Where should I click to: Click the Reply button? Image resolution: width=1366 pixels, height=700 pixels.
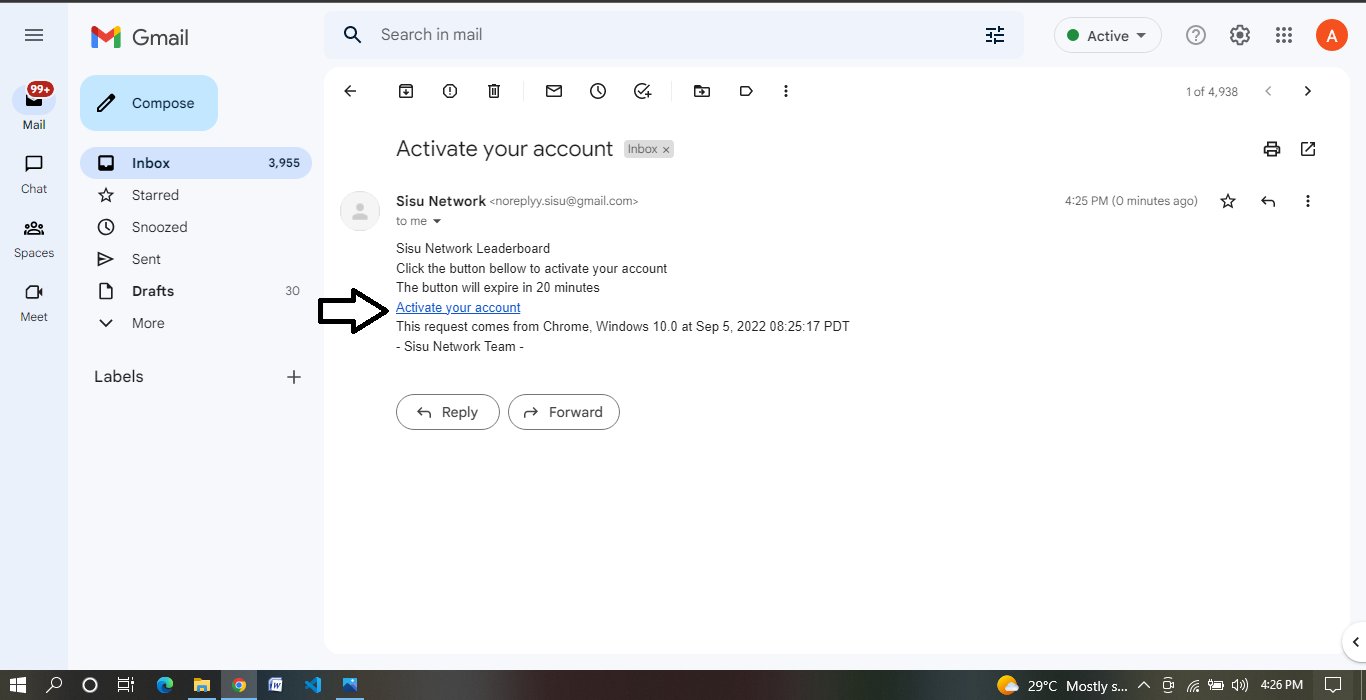tap(448, 412)
